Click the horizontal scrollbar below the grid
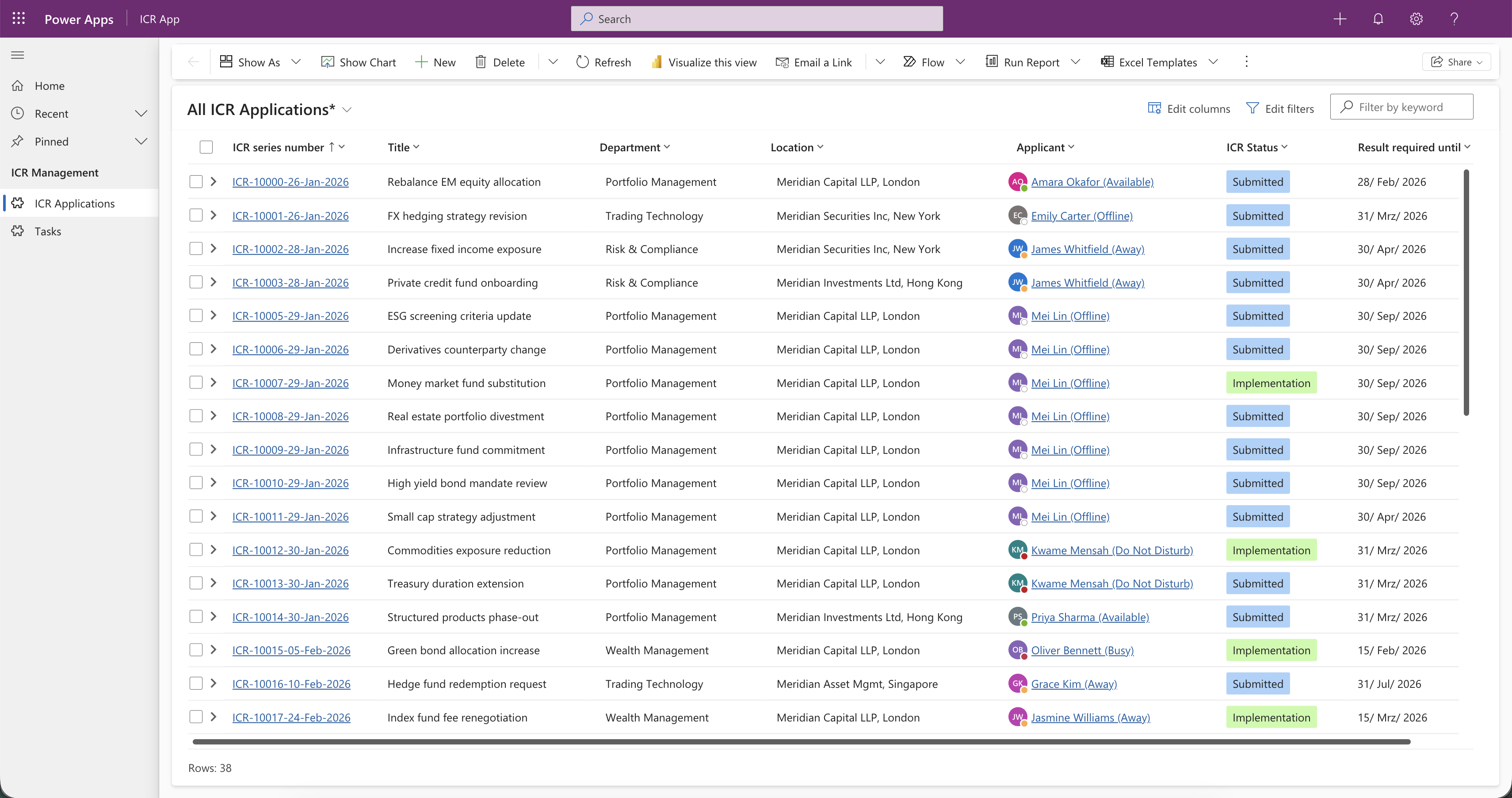The image size is (1512, 798). coord(801,742)
